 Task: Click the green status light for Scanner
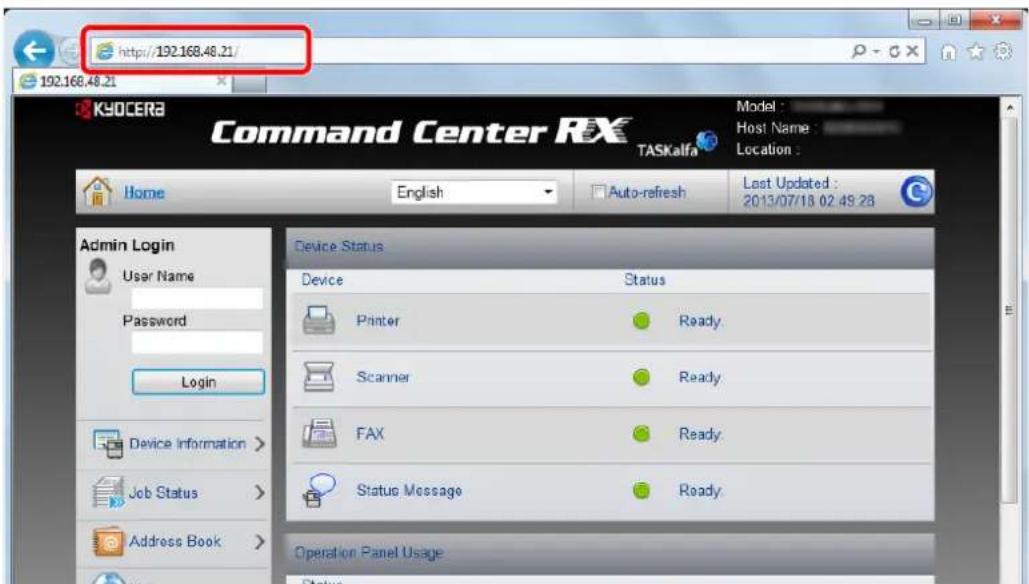tap(641, 377)
